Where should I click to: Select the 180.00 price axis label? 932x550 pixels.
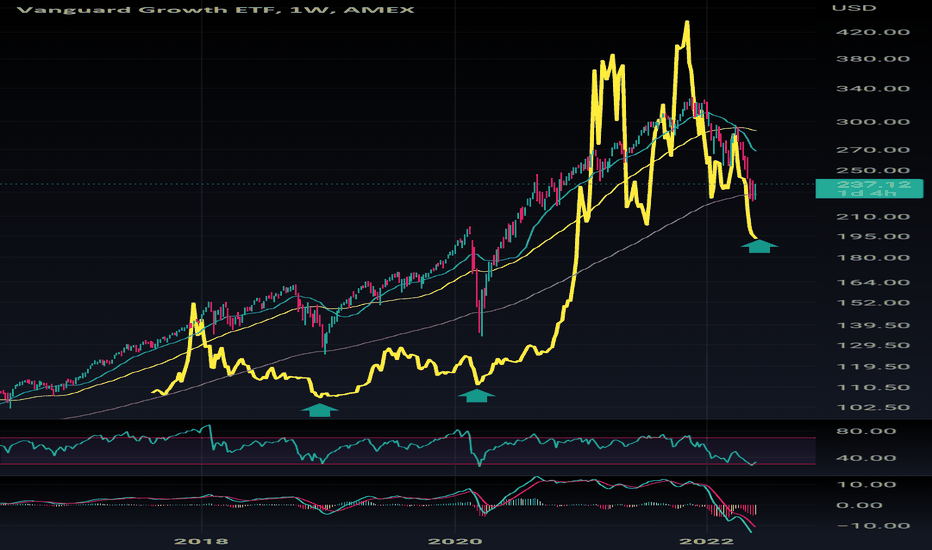click(873, 258)
